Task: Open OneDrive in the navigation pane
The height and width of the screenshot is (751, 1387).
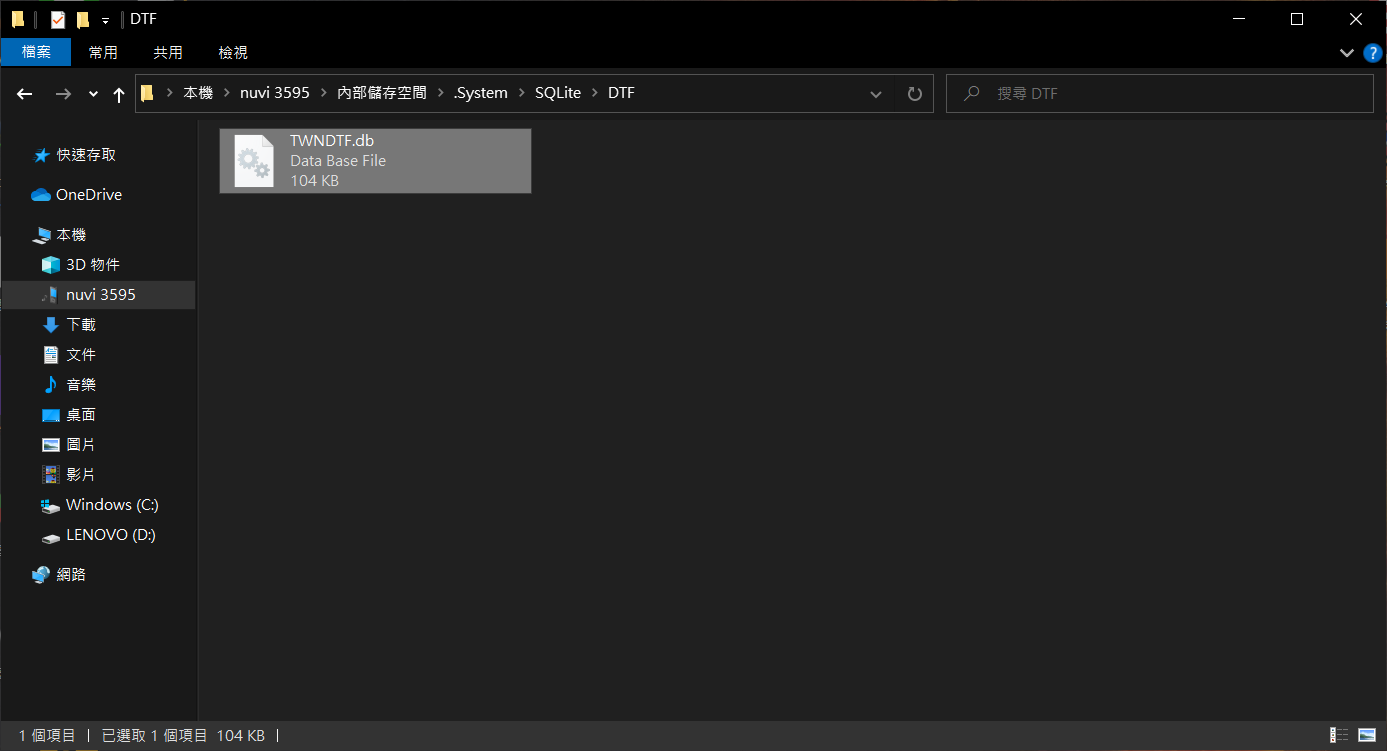Action: (89, 195)
